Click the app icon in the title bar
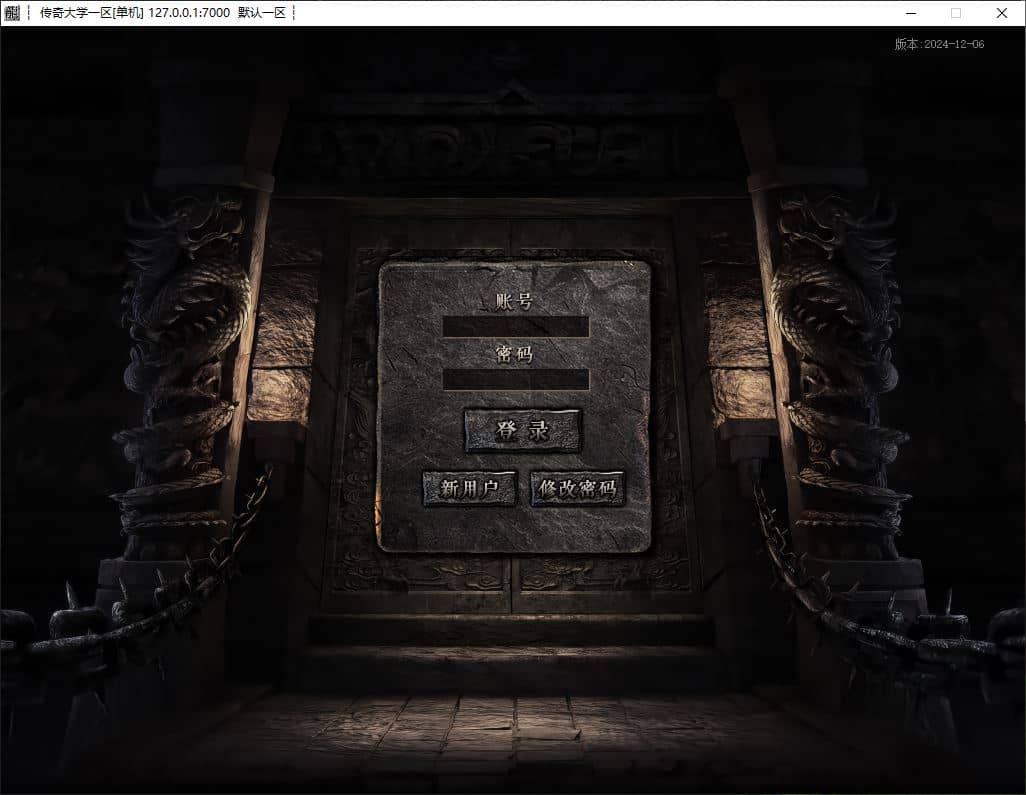Image resolution: width=1026 pixels, height=795 pixels. (12, 12)
